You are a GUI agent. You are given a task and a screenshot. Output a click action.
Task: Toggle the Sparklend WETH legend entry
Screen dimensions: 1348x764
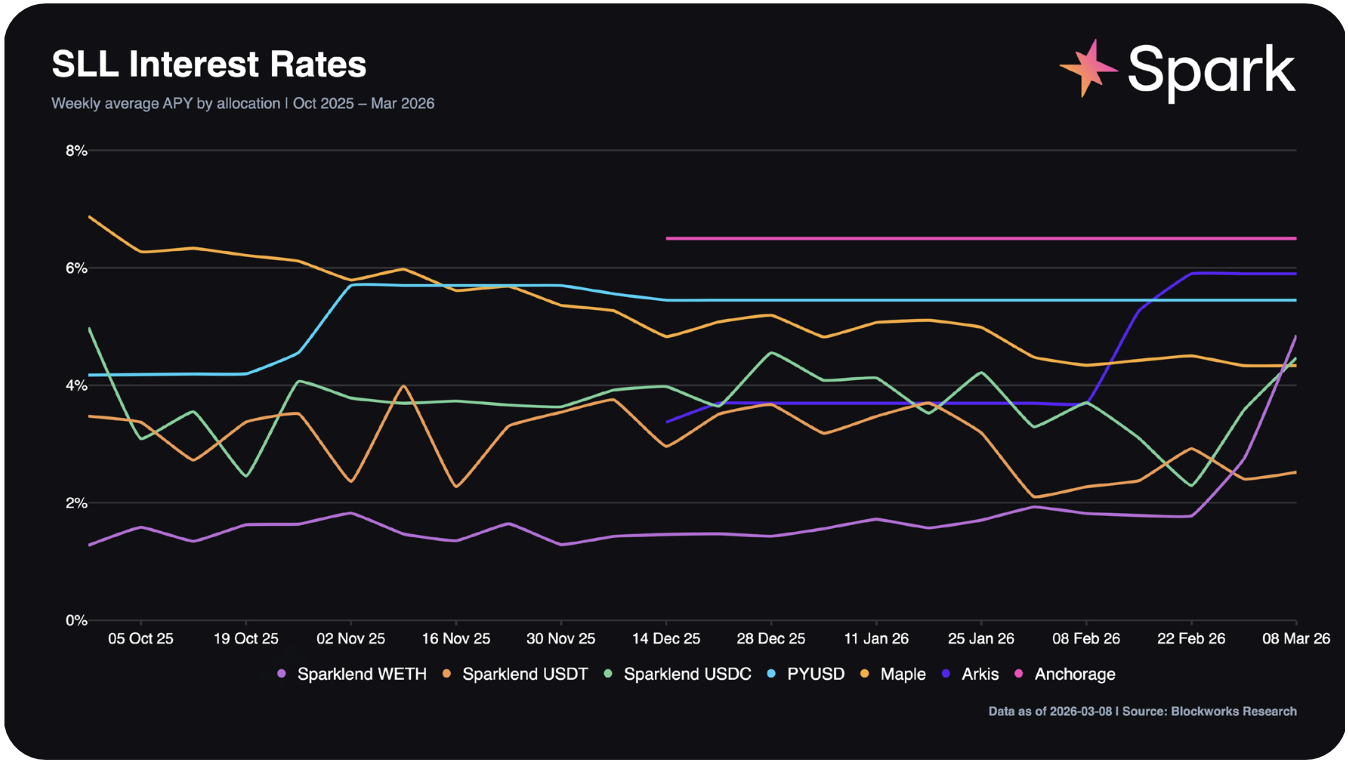(x=352, y=674)
